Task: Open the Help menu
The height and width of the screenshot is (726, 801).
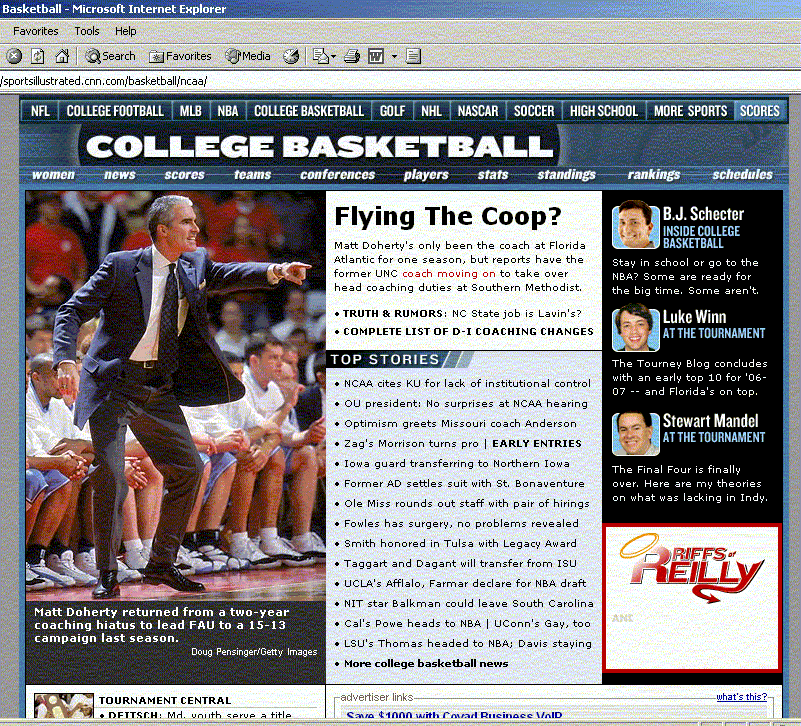Action: (126, 31)
